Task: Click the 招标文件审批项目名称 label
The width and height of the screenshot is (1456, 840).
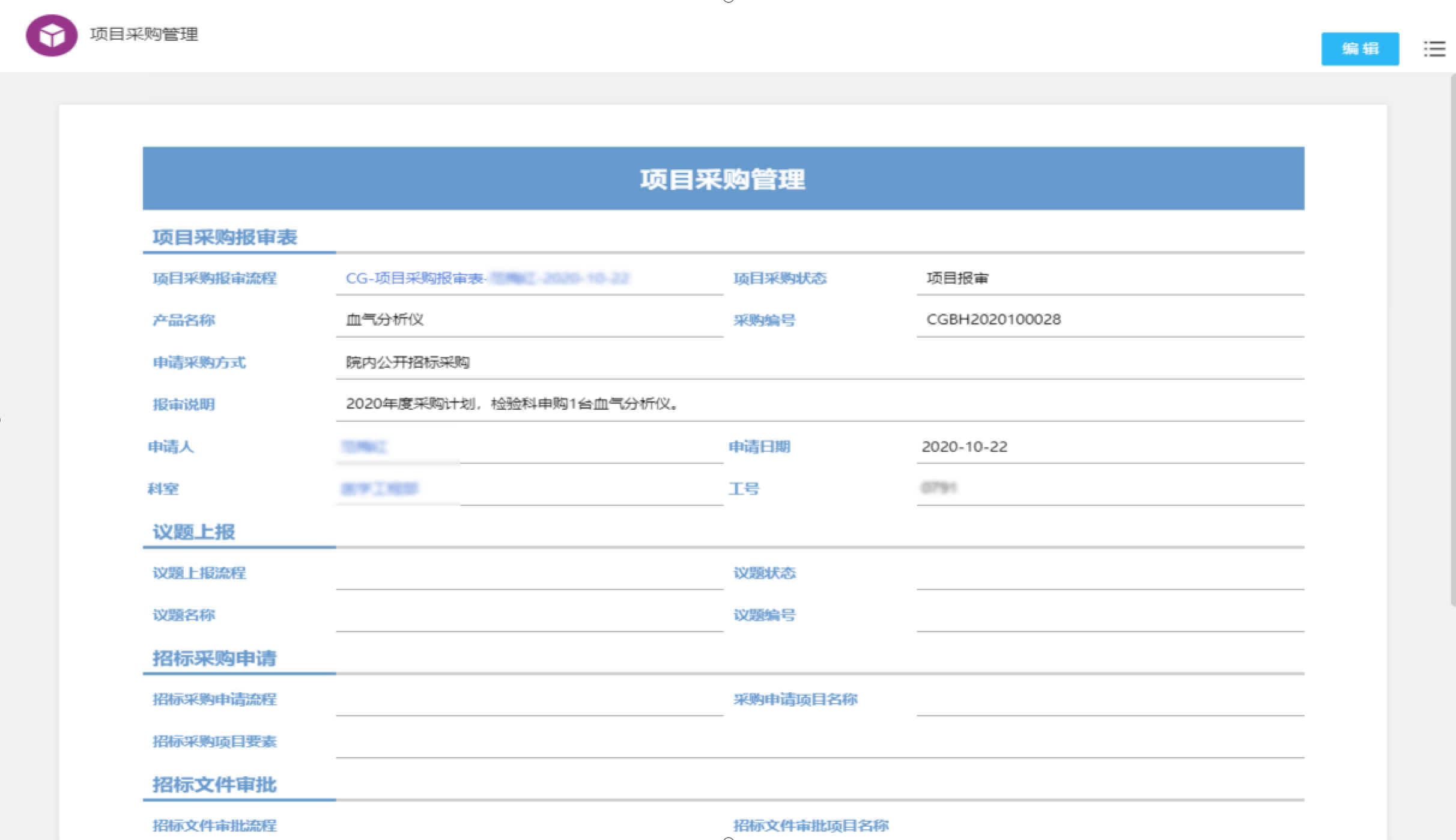Action: [x=811, y=826]
